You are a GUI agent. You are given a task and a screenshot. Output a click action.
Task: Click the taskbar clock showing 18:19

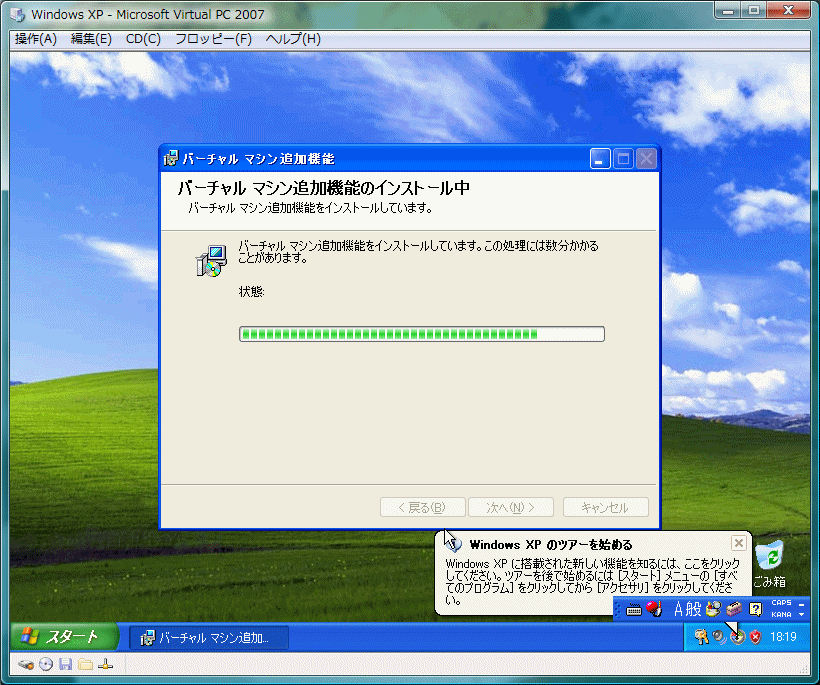[x=783, y=637]
